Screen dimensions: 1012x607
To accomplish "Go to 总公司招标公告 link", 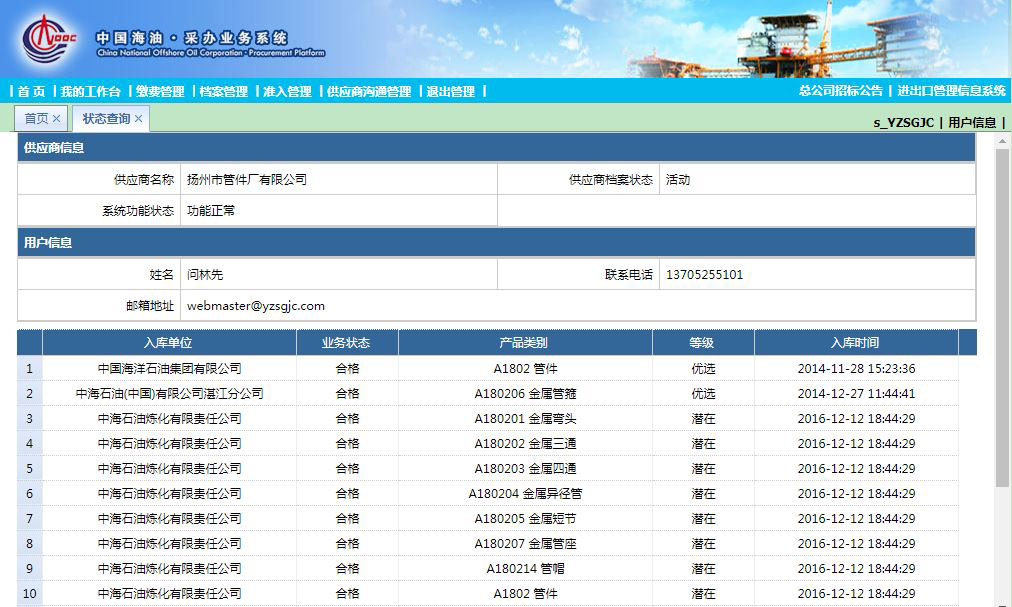I will point(841,91).
